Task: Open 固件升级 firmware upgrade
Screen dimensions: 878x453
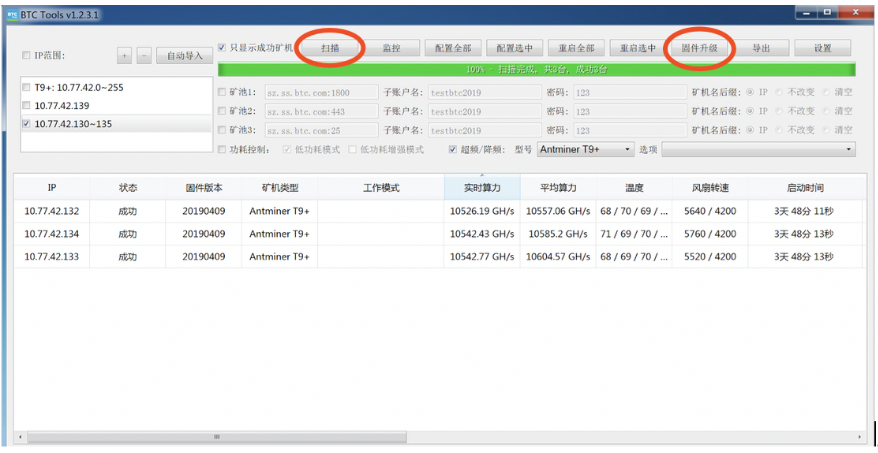Action: [x=699, y=48]
